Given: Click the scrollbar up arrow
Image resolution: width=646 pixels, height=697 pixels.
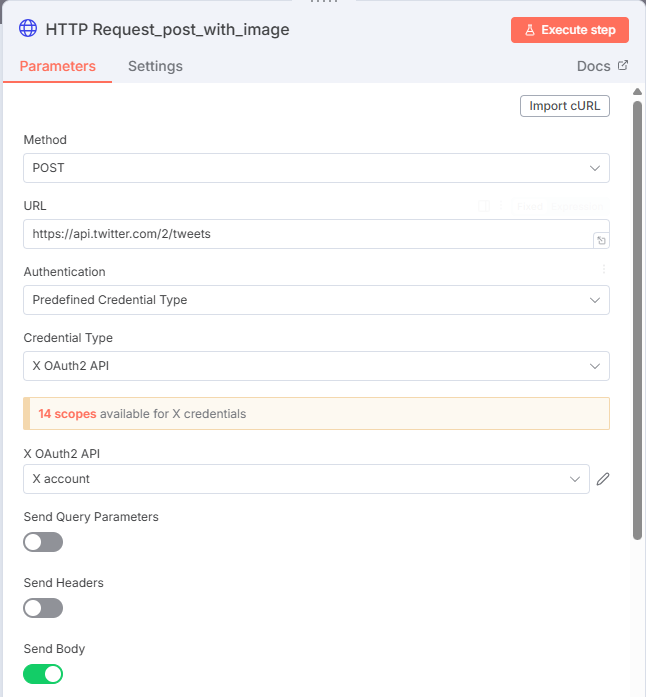Looking at the screenshot, I should pyautogui.click(x=637, y=92).
